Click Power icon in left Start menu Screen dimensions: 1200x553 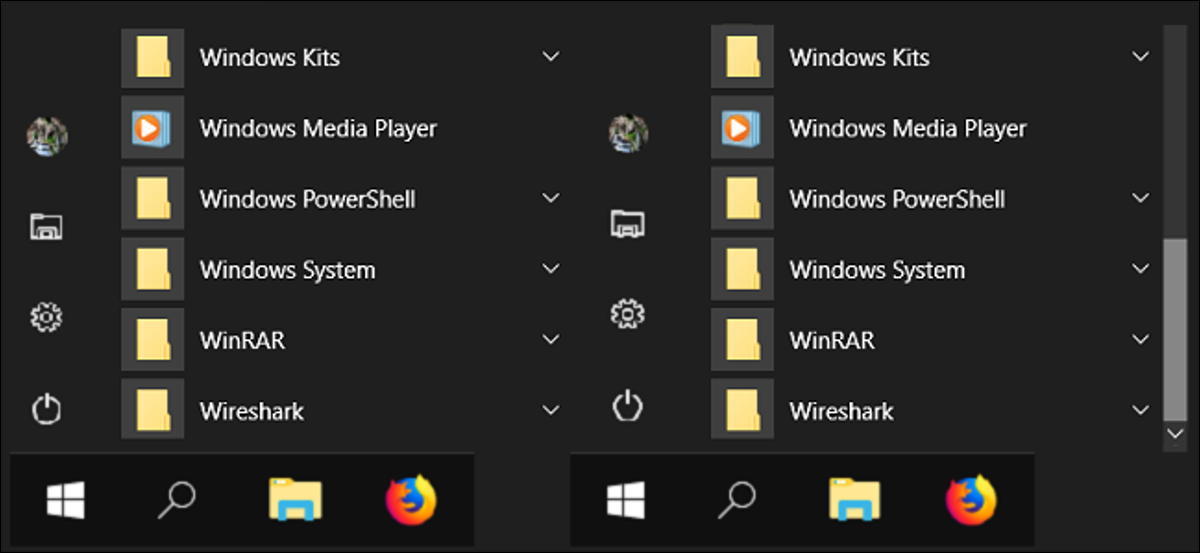[x=47, y=409]
